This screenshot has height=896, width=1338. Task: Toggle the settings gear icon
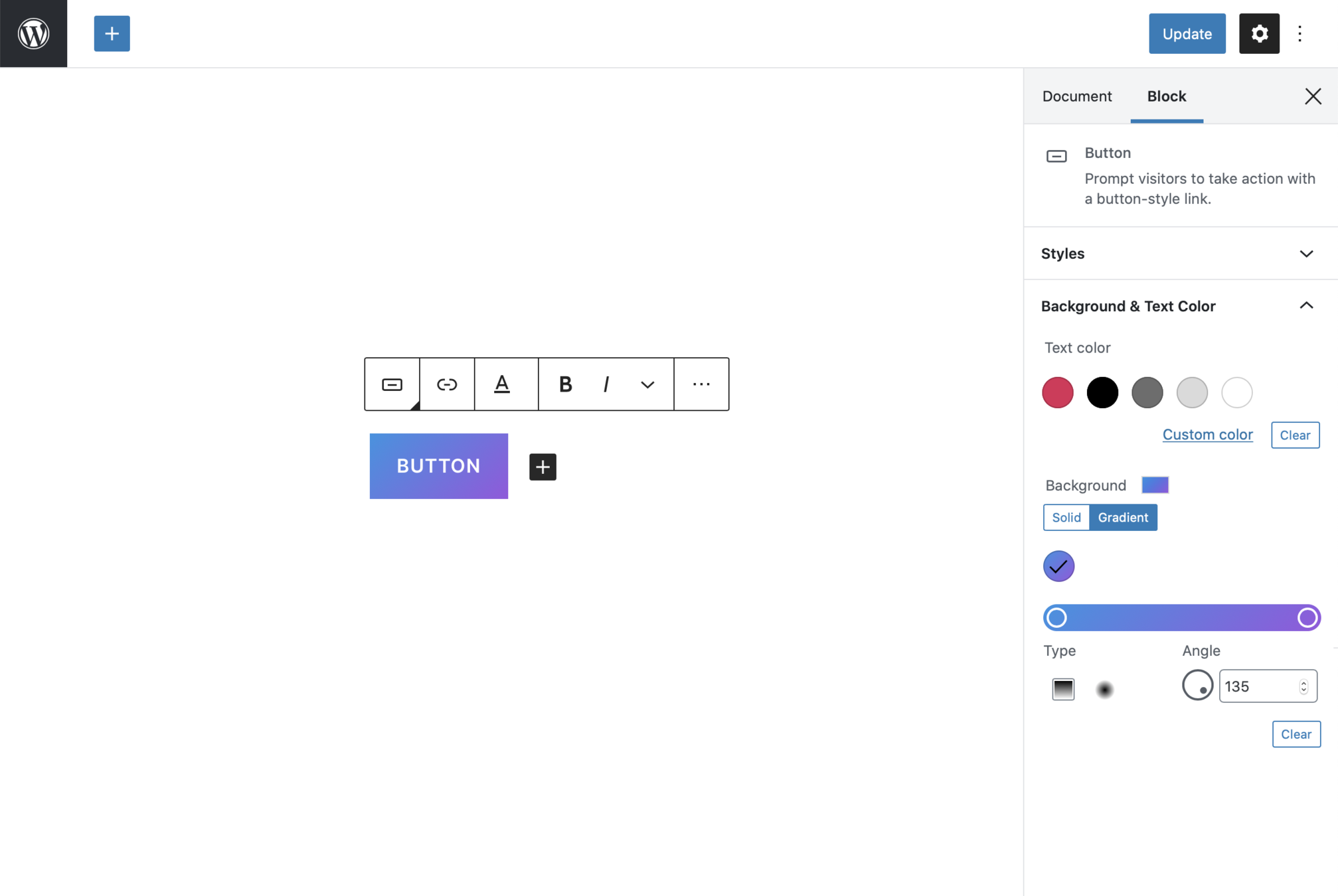pyautogui.click(x=1258, y=33)
